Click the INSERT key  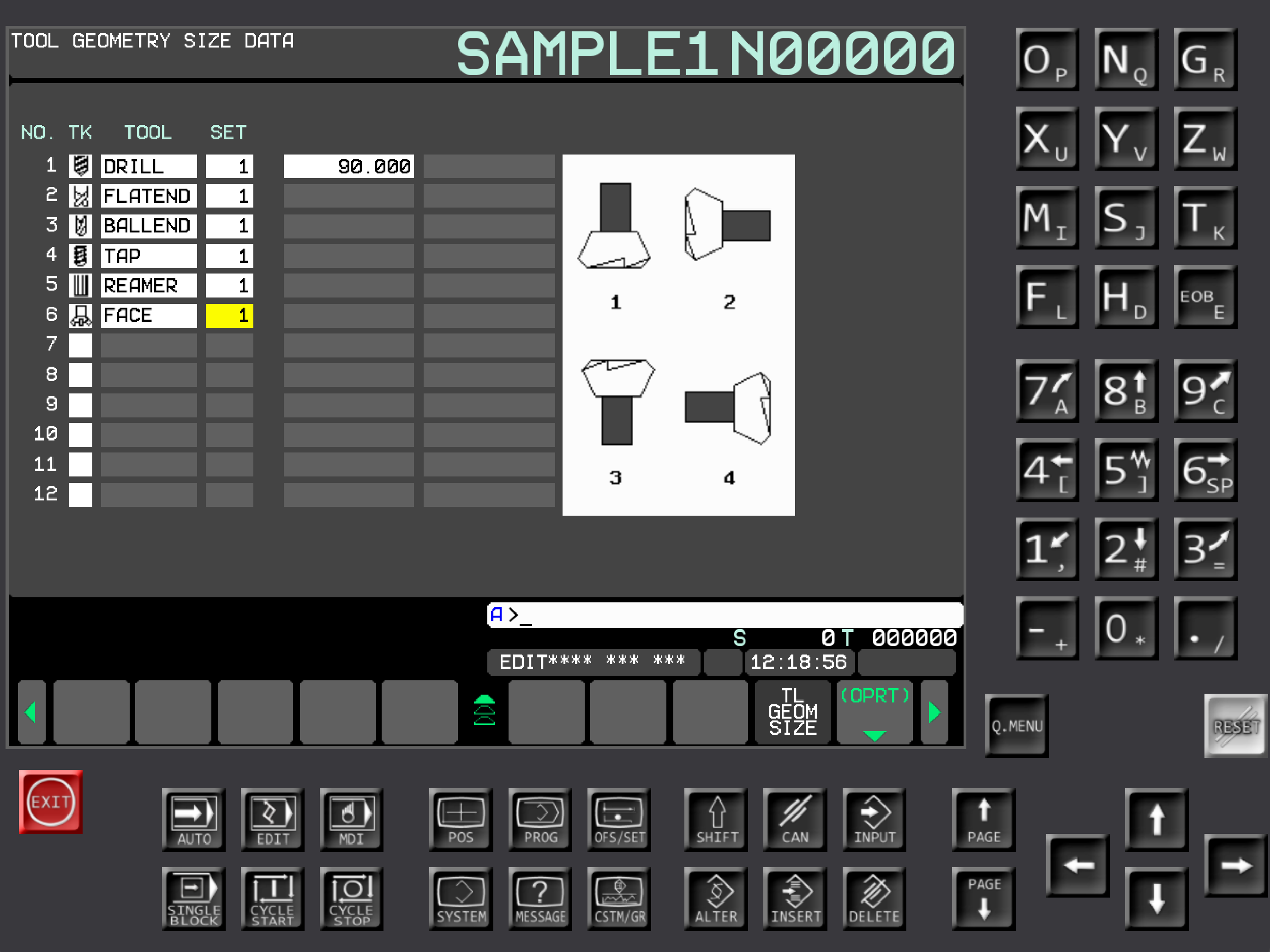[x=795, y=898]
